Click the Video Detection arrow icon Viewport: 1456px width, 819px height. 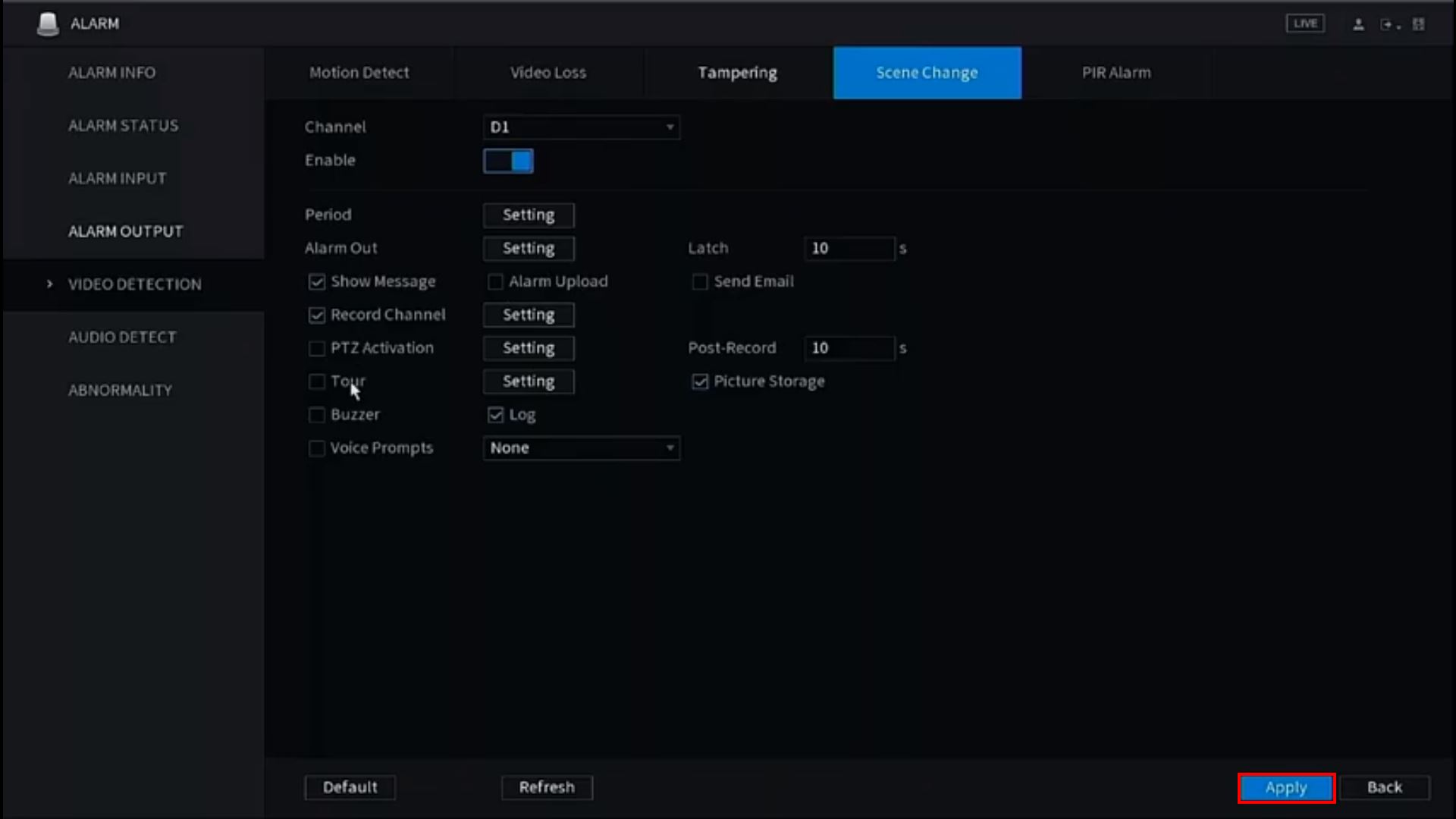coord(50,284)
